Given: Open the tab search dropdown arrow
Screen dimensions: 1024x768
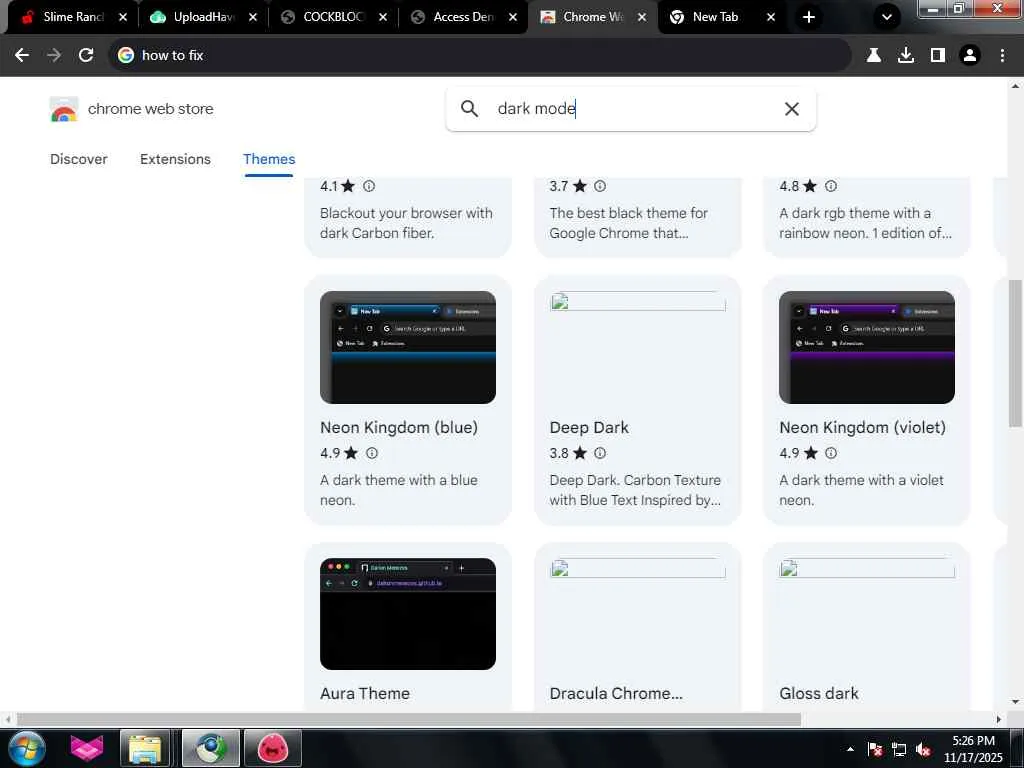Looking at the screenshot, I should (886, 17).
